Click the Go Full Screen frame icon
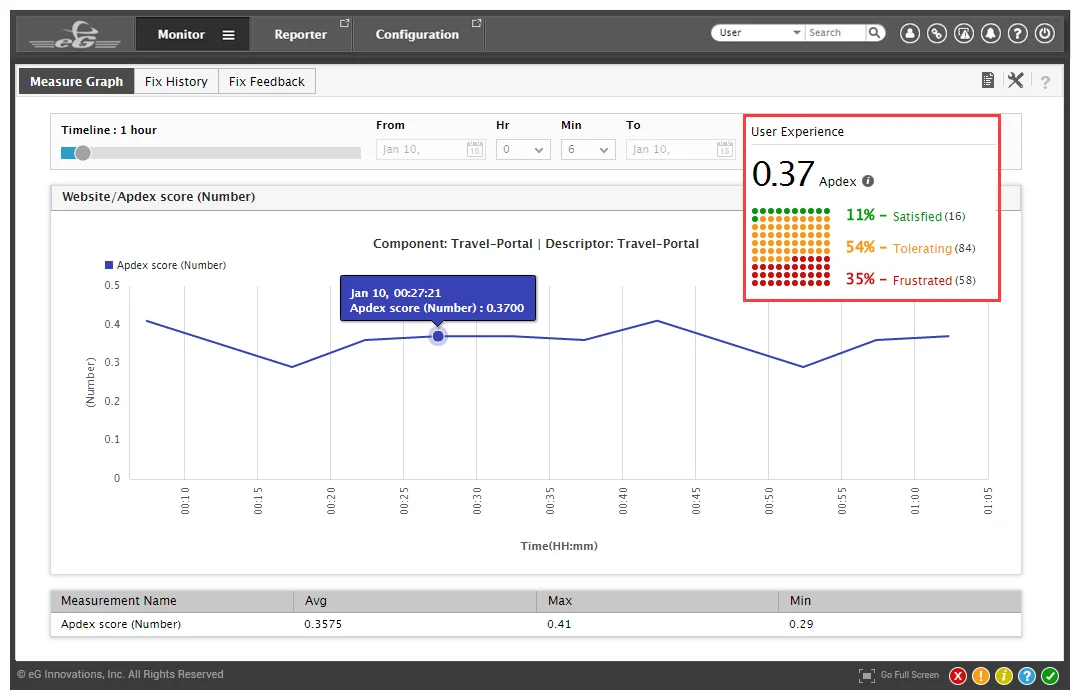1080x700 pixels. [x=866, y=675]
